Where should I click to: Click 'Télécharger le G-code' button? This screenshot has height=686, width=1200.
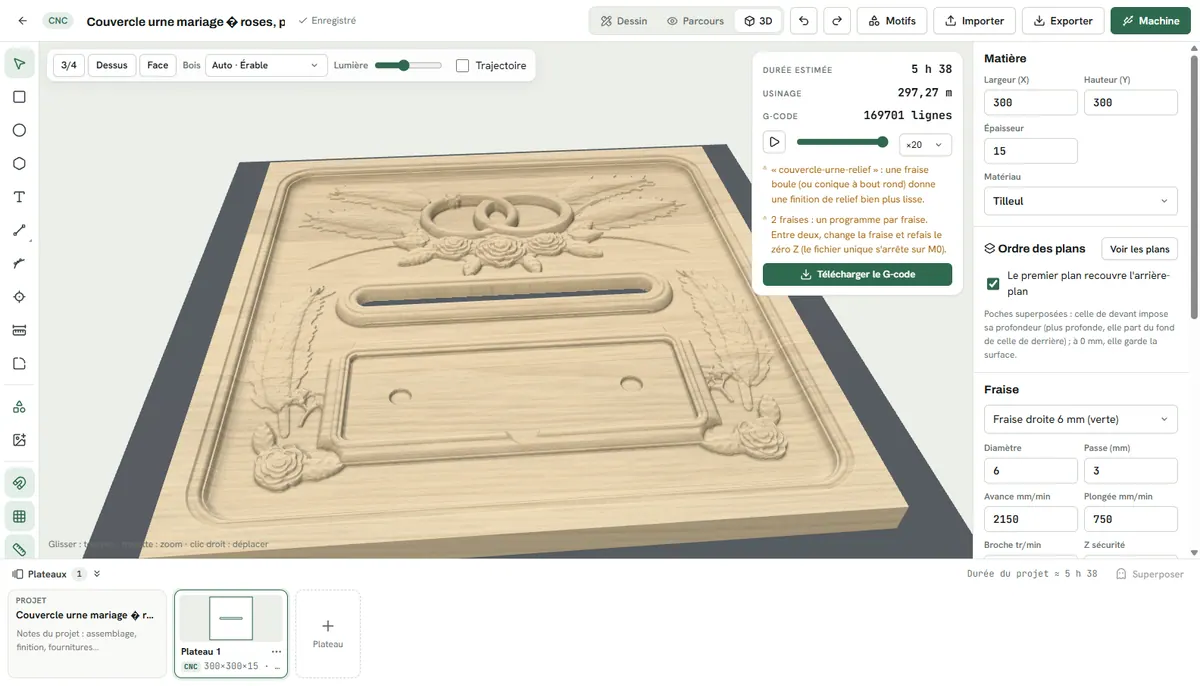857,274
